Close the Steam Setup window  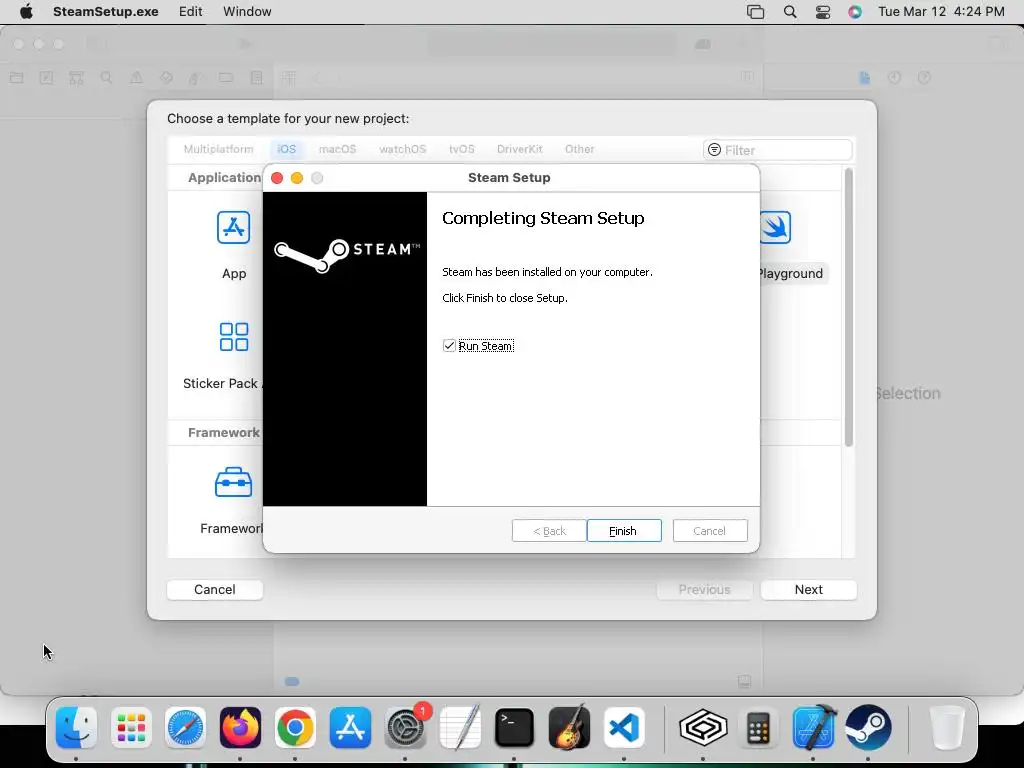(277, 178)
